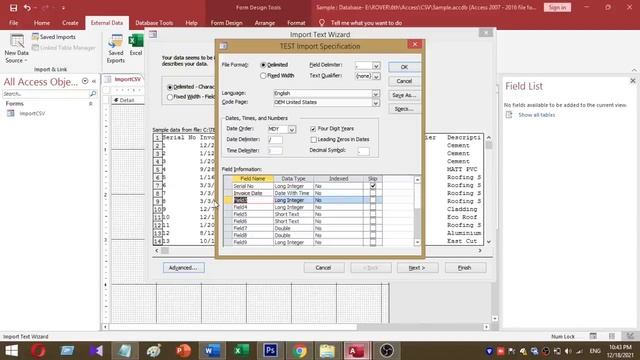Select Delimited option in Import Text Wizard
640x360 pixels.
[170, 87]
